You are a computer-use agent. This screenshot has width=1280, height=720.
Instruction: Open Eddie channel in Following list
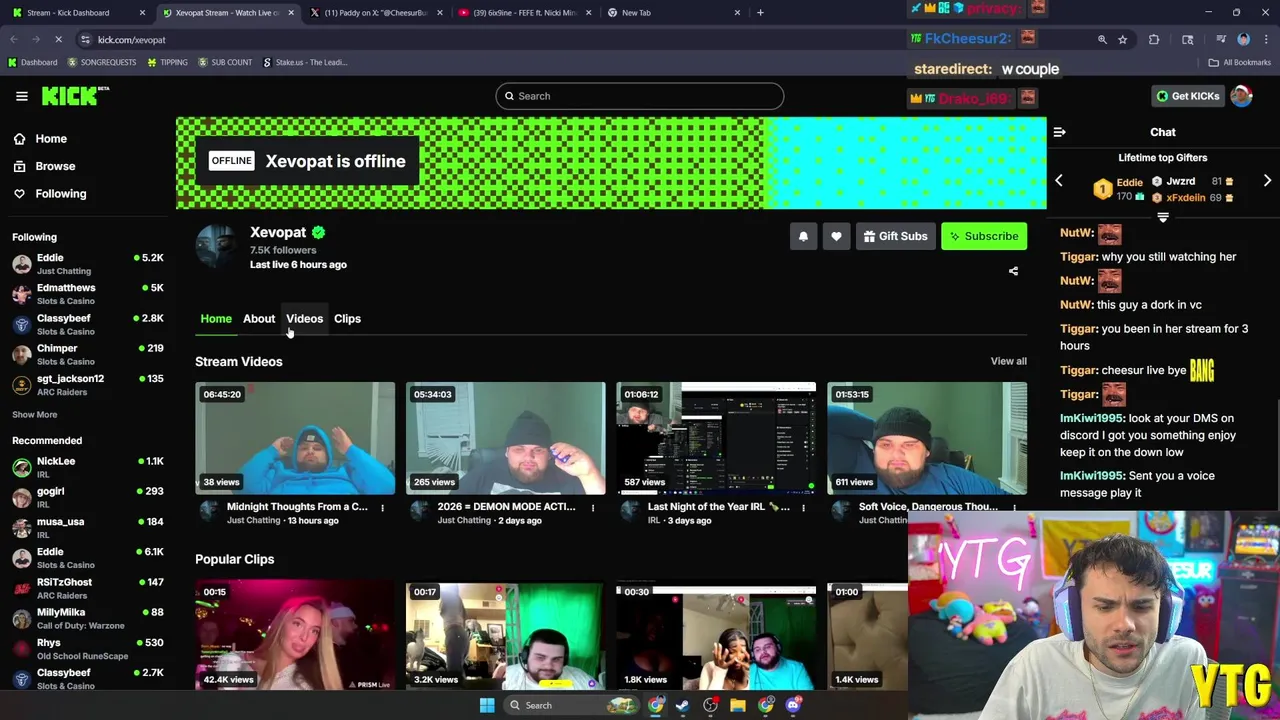pyautogui.click(x=87, y=263)
